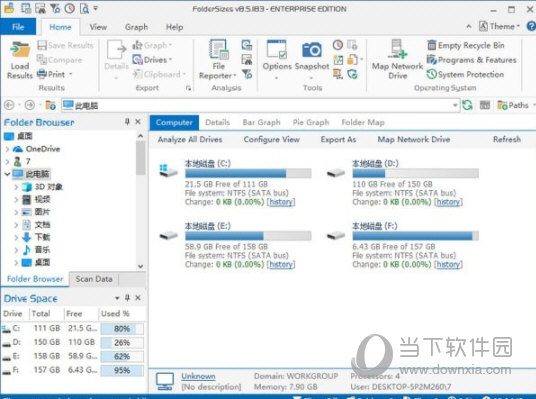
Task: Open the Help ribbon tab
Action: (x=174, y=27)
